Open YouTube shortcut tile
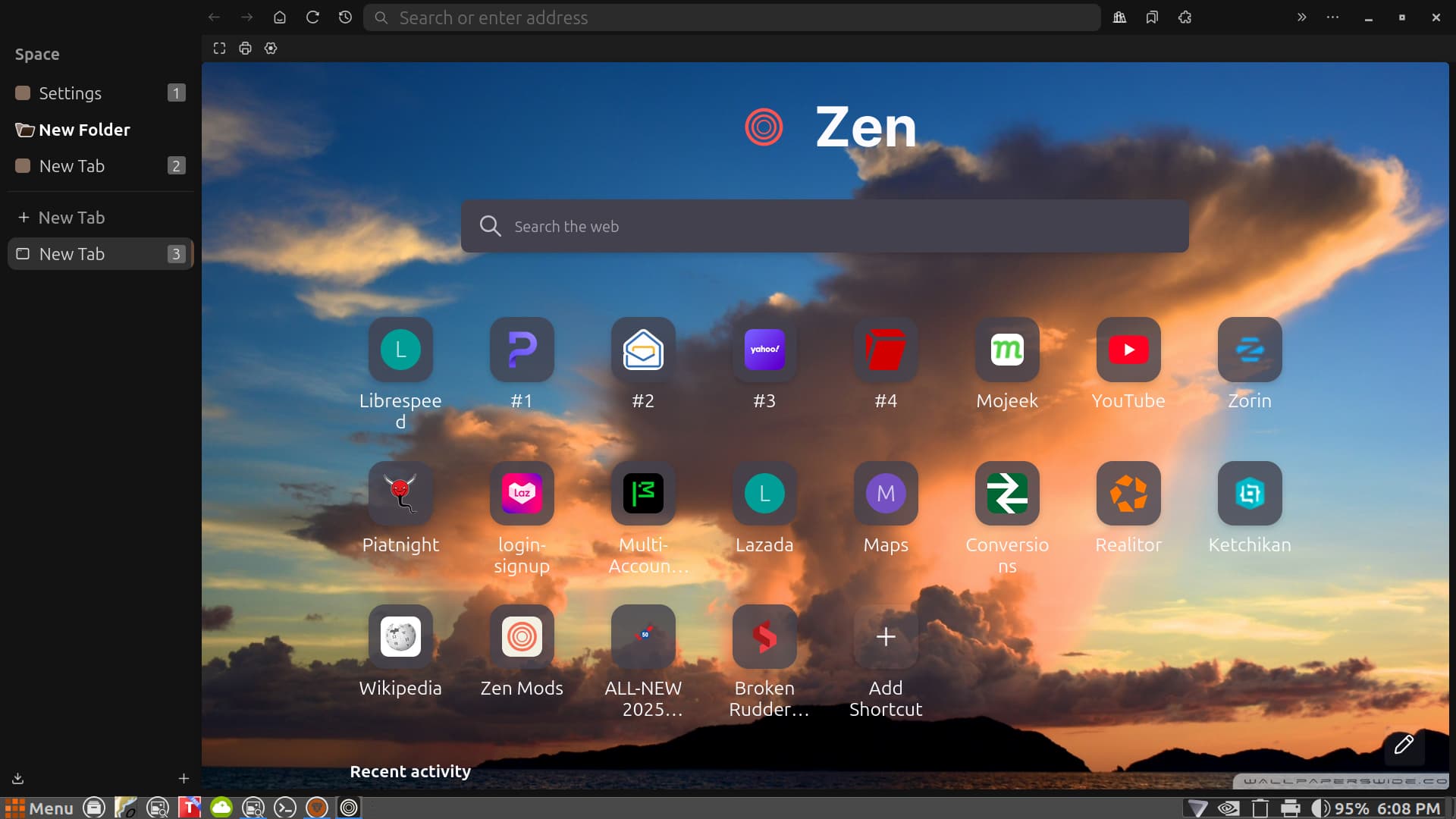1456x819 pixels. coord(1128,350)
